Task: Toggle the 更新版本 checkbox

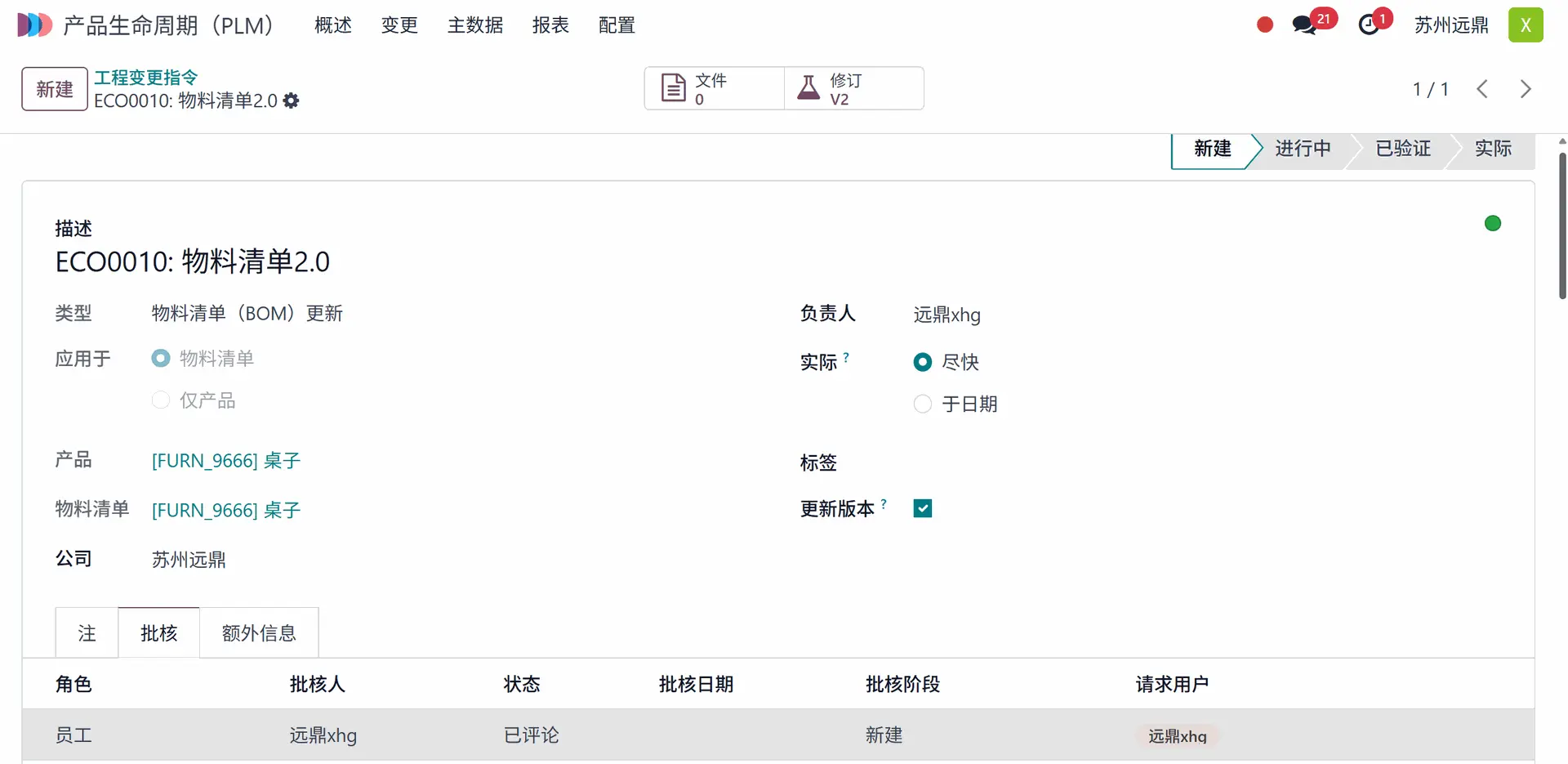Action: click(923, 509)
